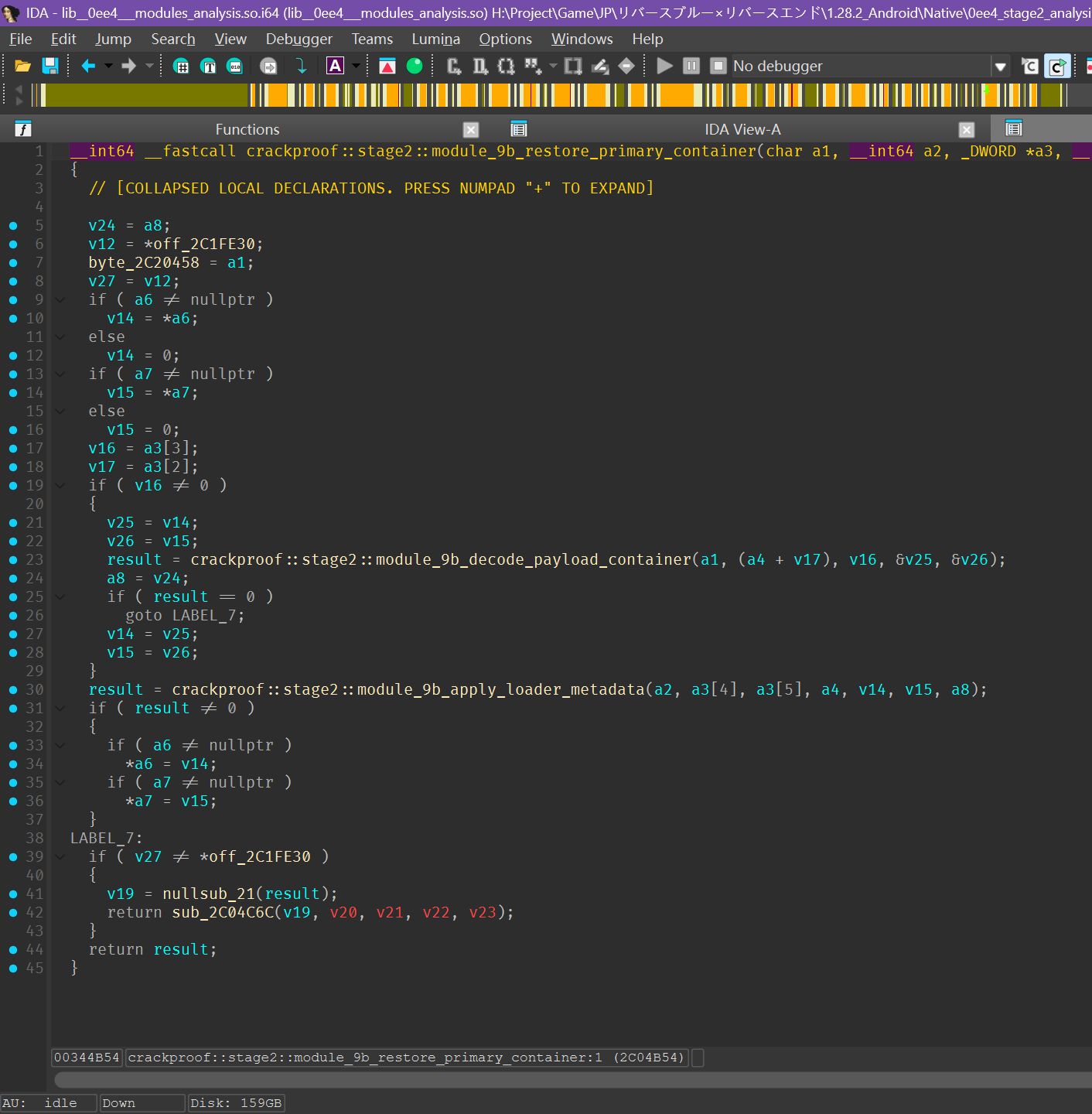Click the pencil edit toolbar icon
The height and width of the screenshot is (1114, 1092).
tap(600, 67)
